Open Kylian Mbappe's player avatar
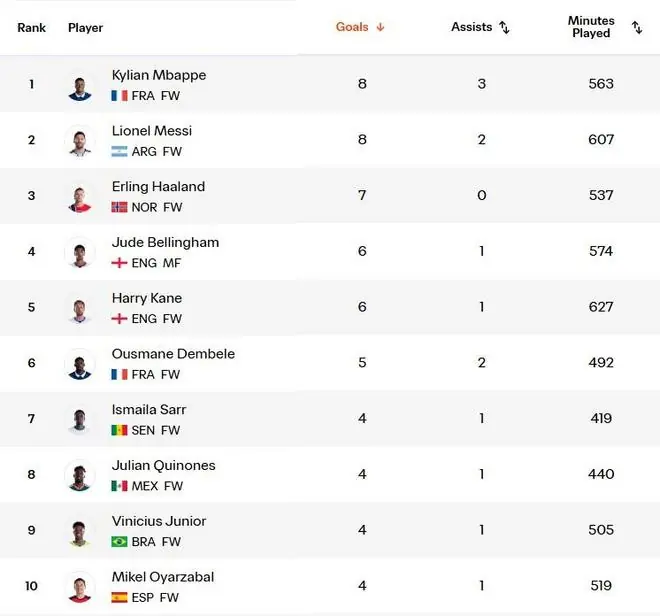The width and height of the screenshot is (660, 616). click(80, 87)
